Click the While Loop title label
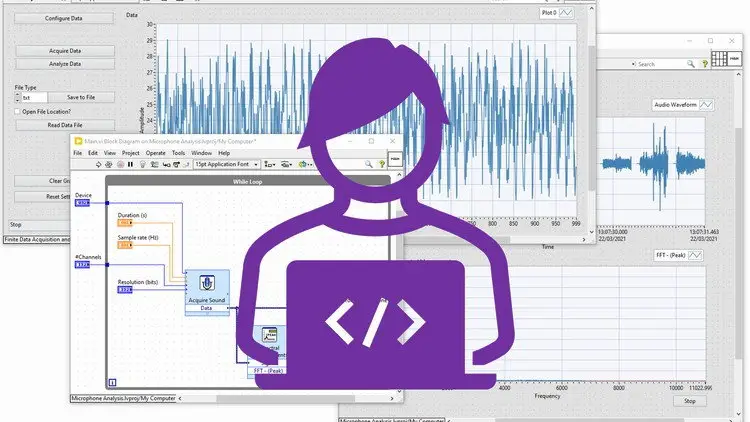This screenshot has width=750, height=422. pos(247,182)
